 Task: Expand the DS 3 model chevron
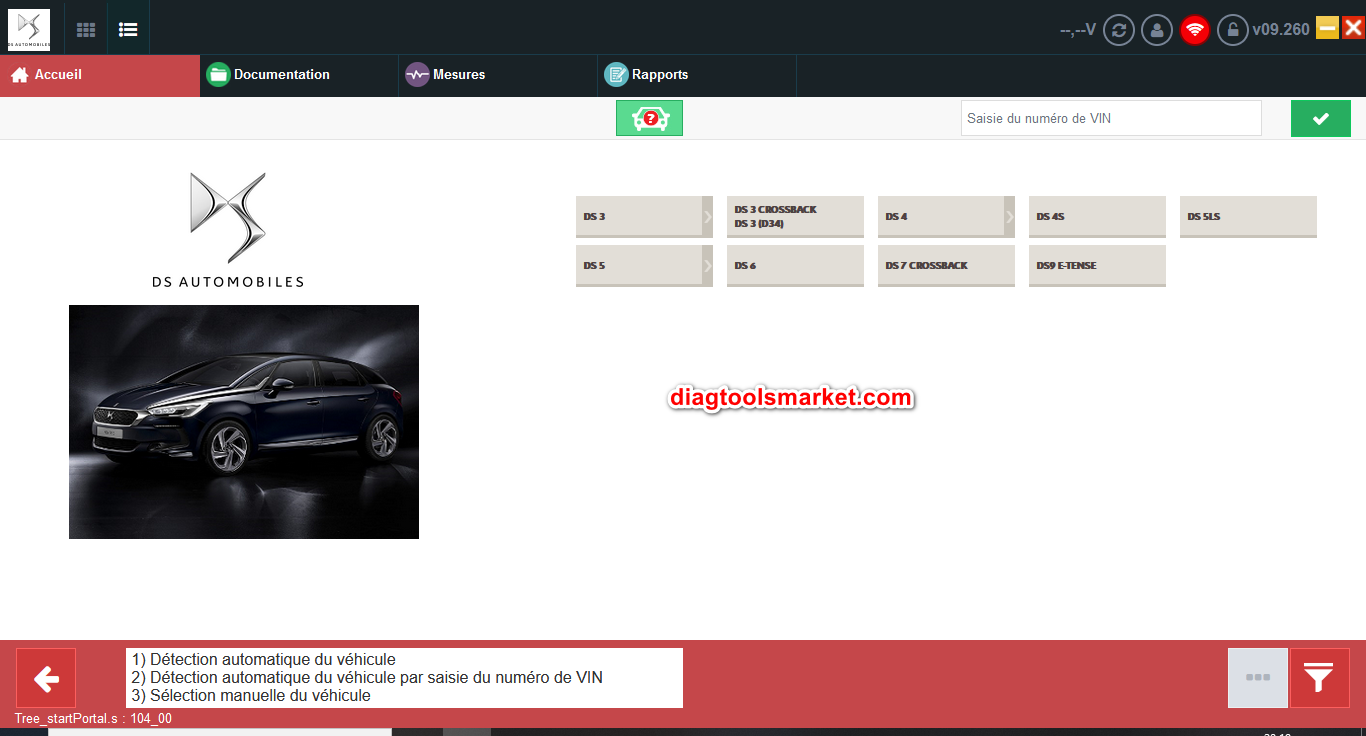707,216
